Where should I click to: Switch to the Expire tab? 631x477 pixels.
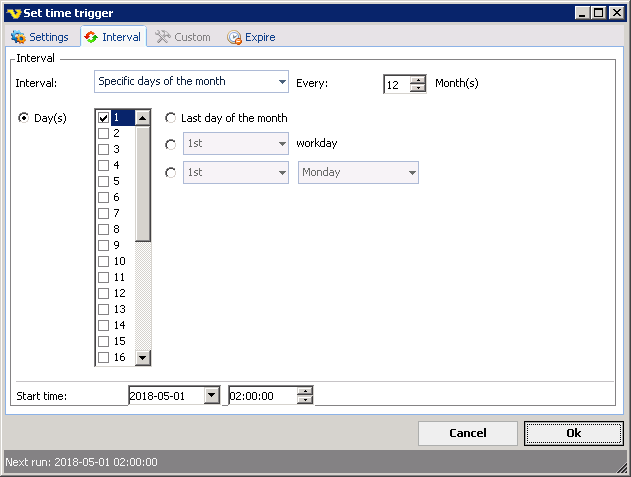251,37
